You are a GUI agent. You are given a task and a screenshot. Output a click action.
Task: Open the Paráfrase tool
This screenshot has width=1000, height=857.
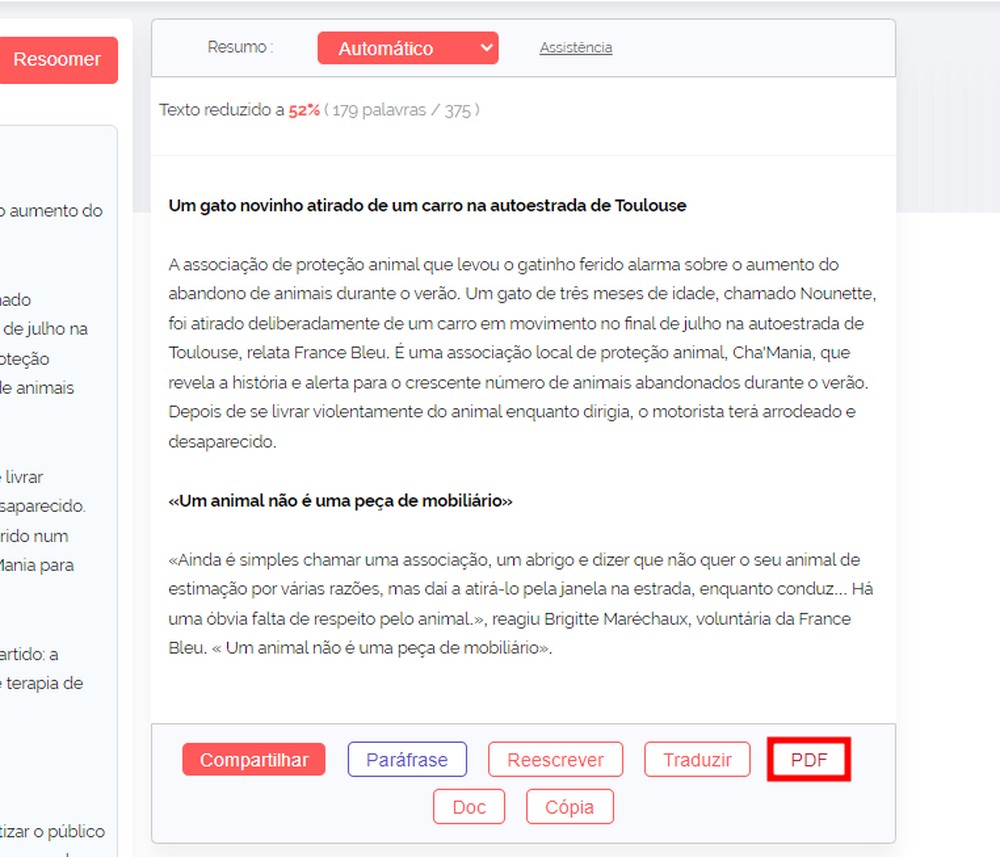pos(407,759)
